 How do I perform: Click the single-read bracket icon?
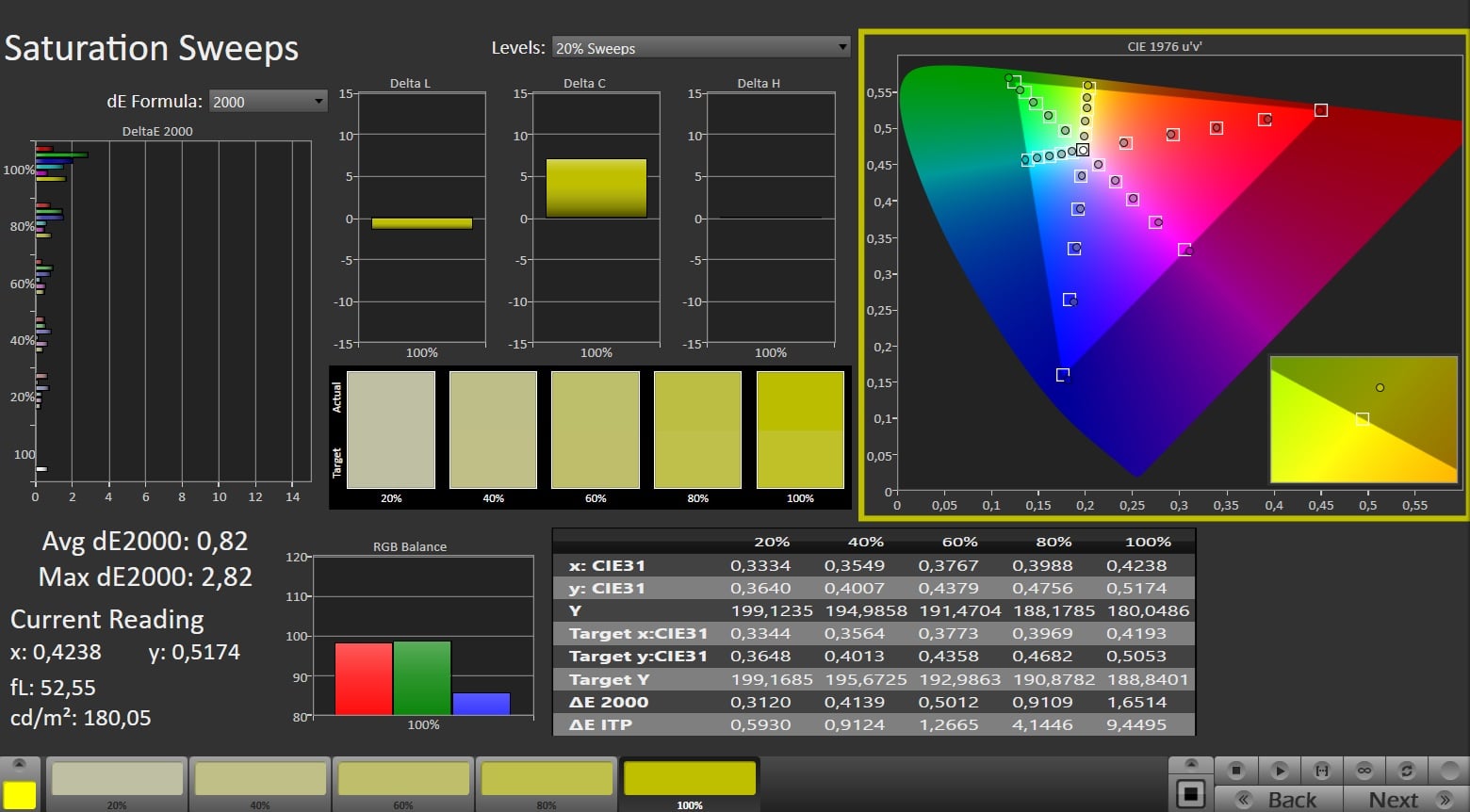1322,771
